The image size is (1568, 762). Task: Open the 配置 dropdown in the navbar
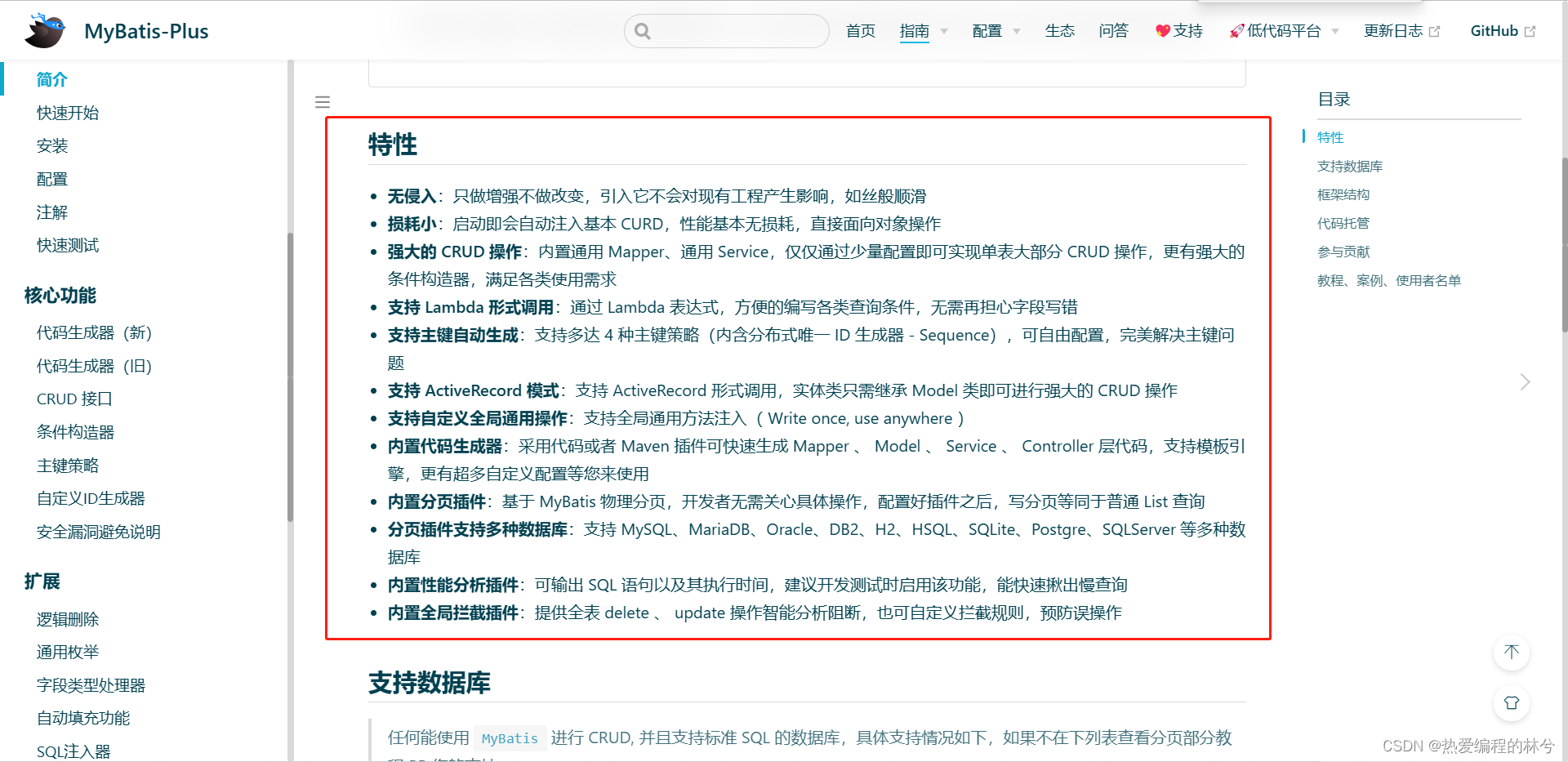coord(989,30)
